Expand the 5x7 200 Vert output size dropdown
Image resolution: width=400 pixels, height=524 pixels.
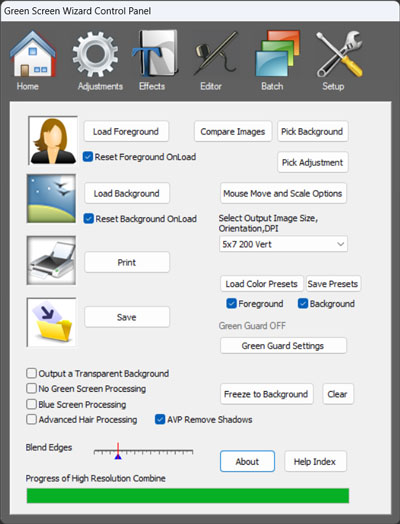tap(283, 244)
